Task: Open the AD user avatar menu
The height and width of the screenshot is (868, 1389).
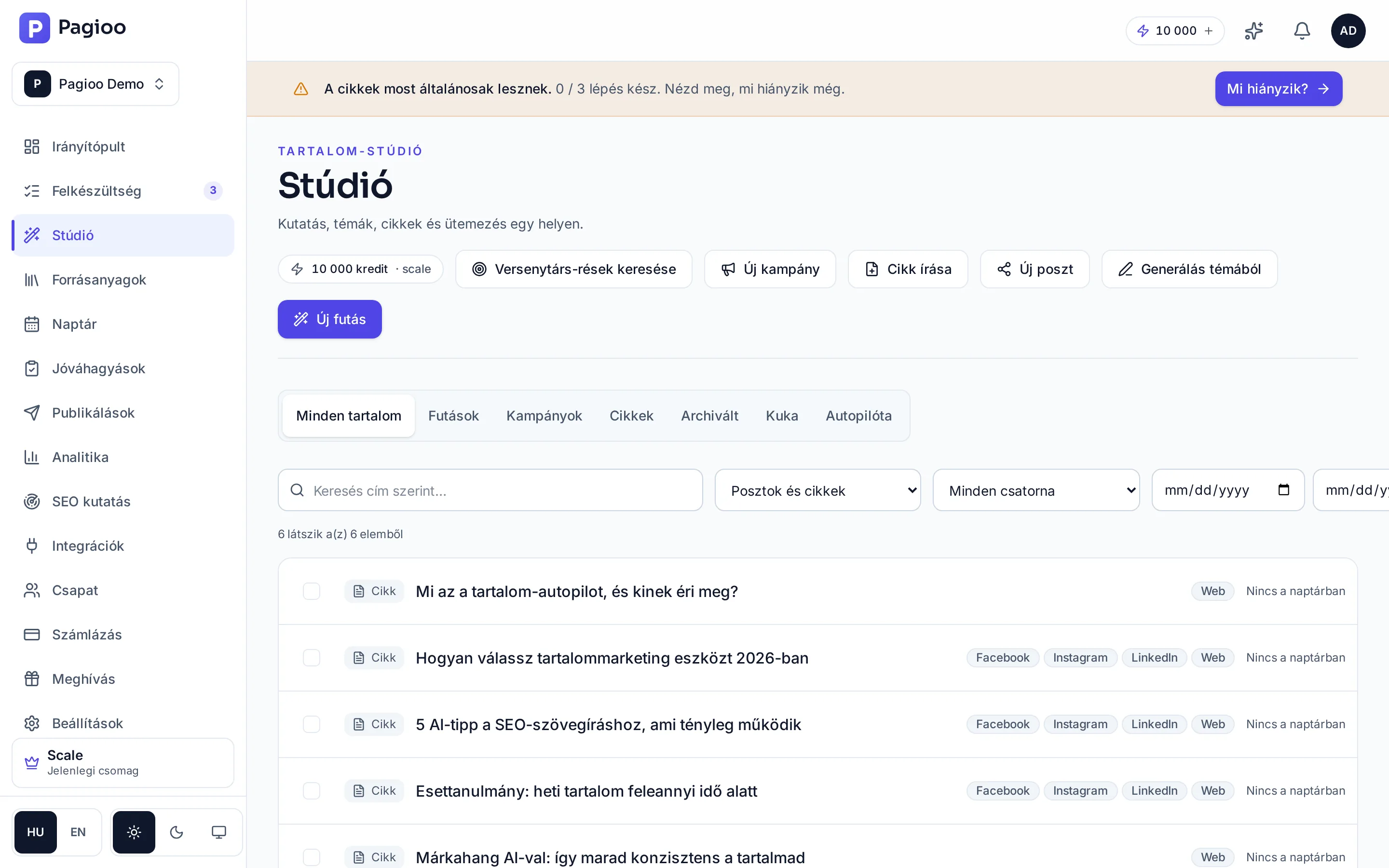Action: (1348, 31)
